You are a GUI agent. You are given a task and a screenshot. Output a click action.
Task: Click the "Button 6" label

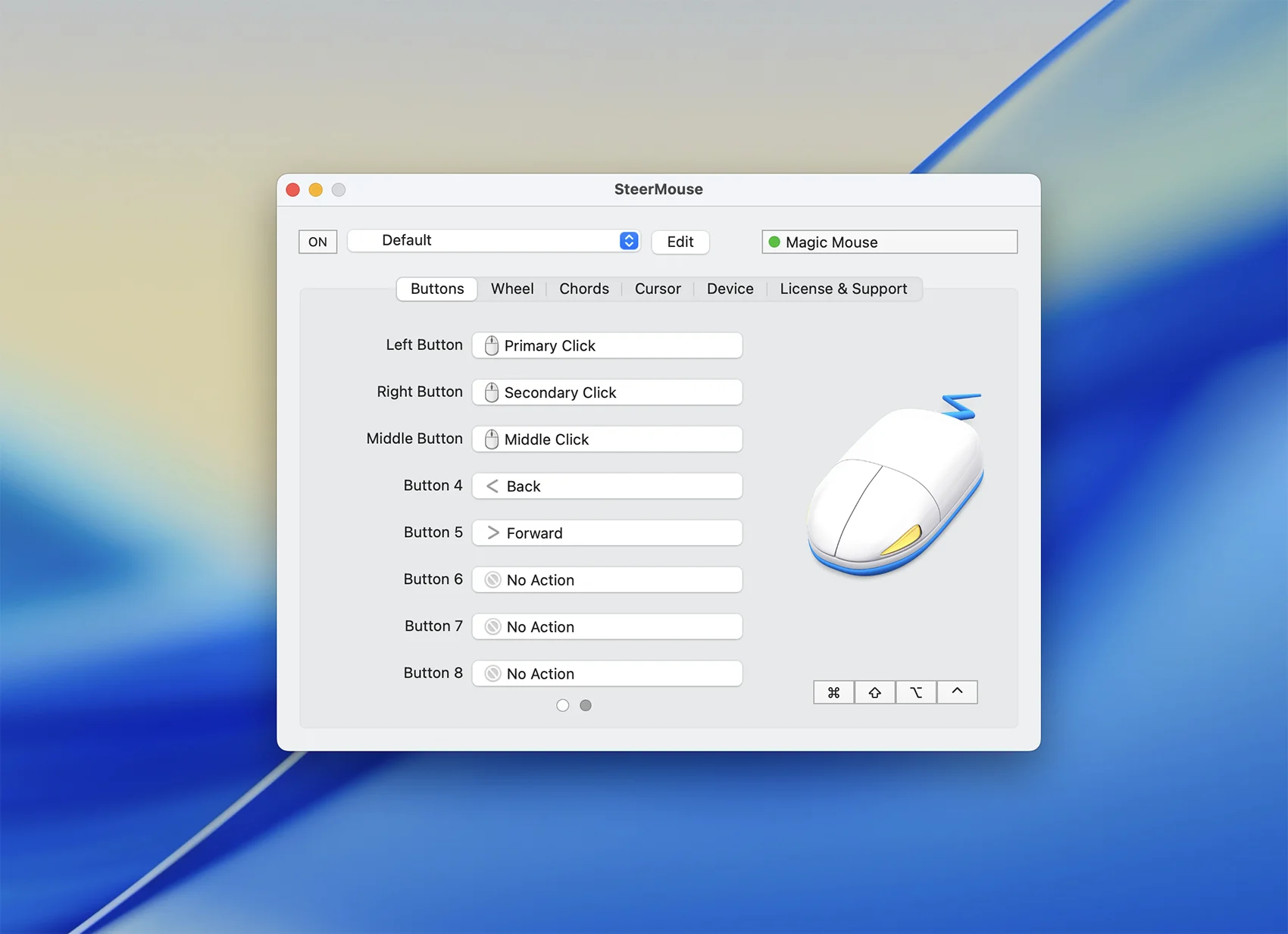(x=433, y=579)
